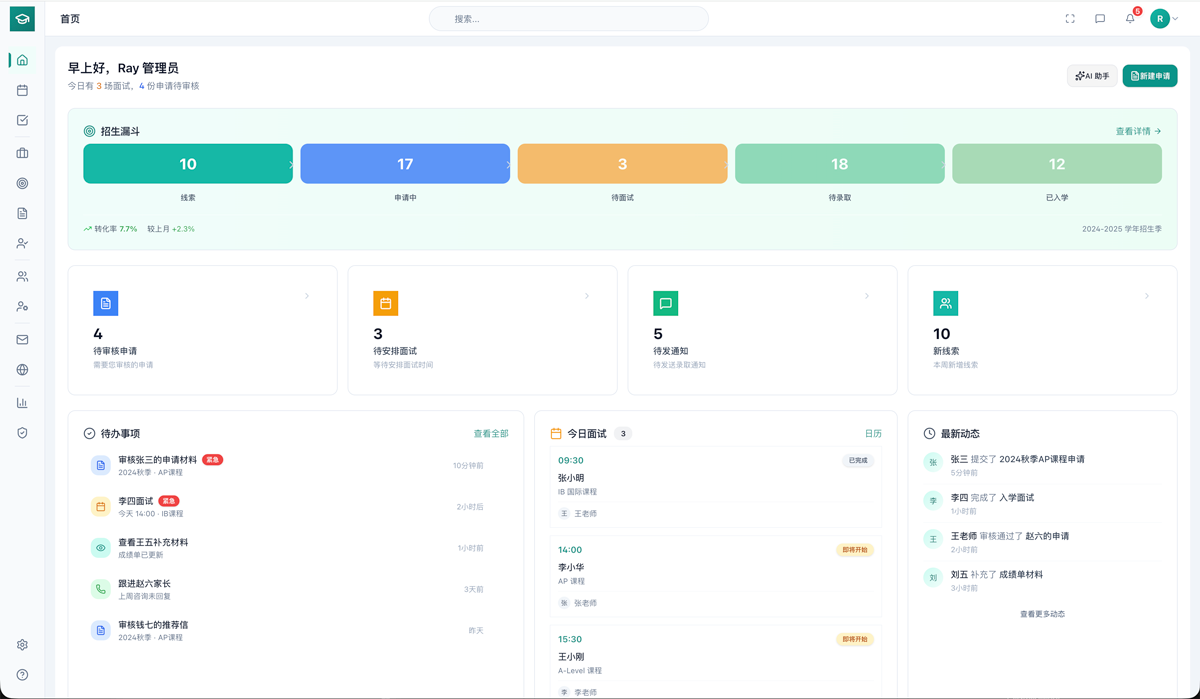This screenshot has height=699, width=1200.
Task: Open the 审核张三的申请材料 todo item
Action: click(157, 460)
